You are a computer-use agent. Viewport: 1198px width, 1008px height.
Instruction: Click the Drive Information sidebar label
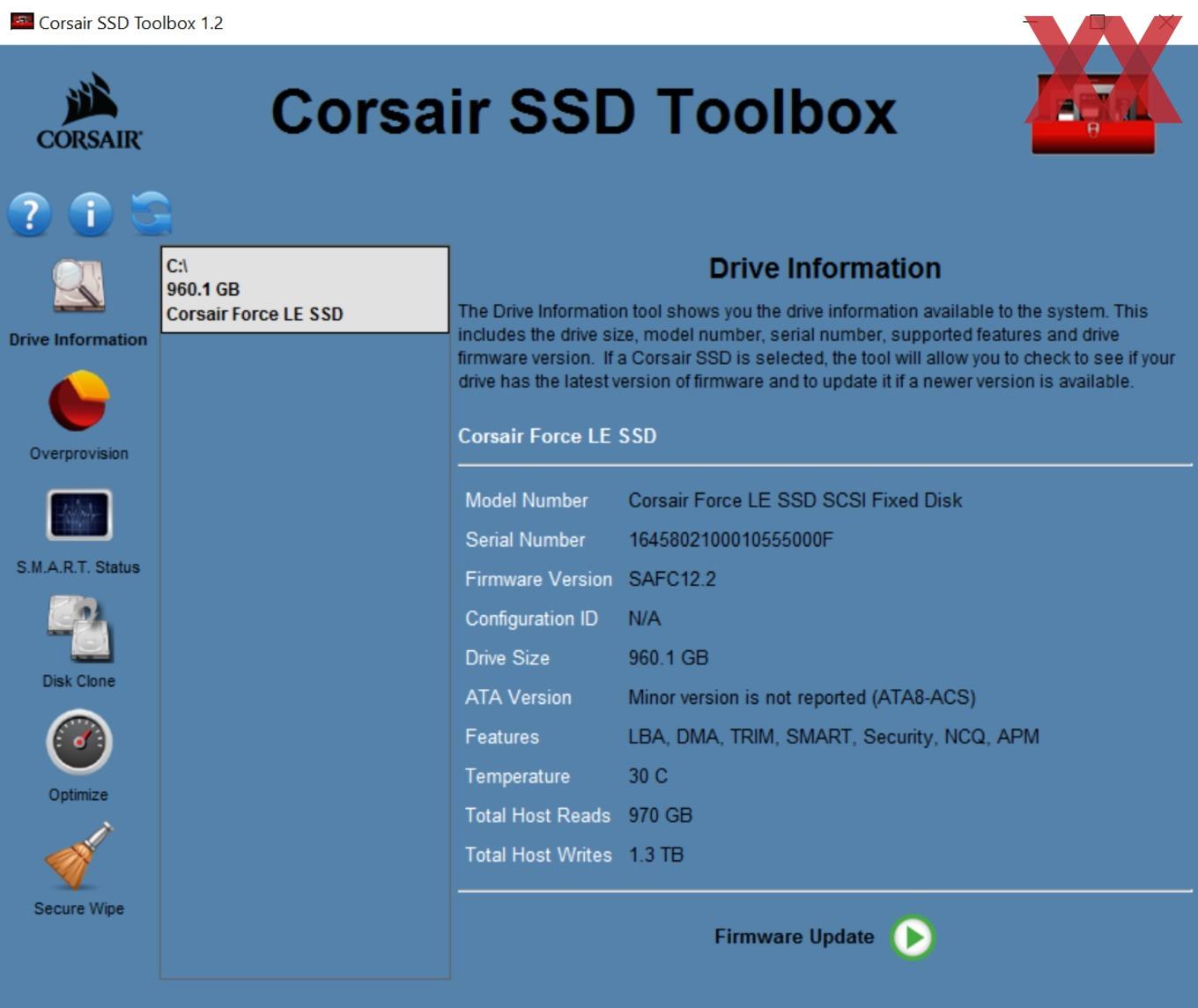coord(78,340)
